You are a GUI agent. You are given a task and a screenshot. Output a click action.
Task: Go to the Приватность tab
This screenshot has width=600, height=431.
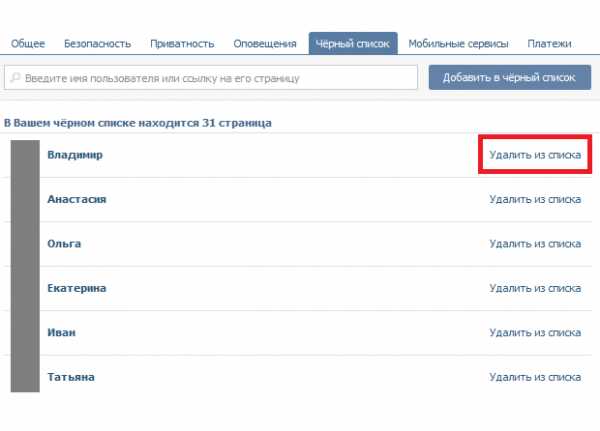(182, 44)
